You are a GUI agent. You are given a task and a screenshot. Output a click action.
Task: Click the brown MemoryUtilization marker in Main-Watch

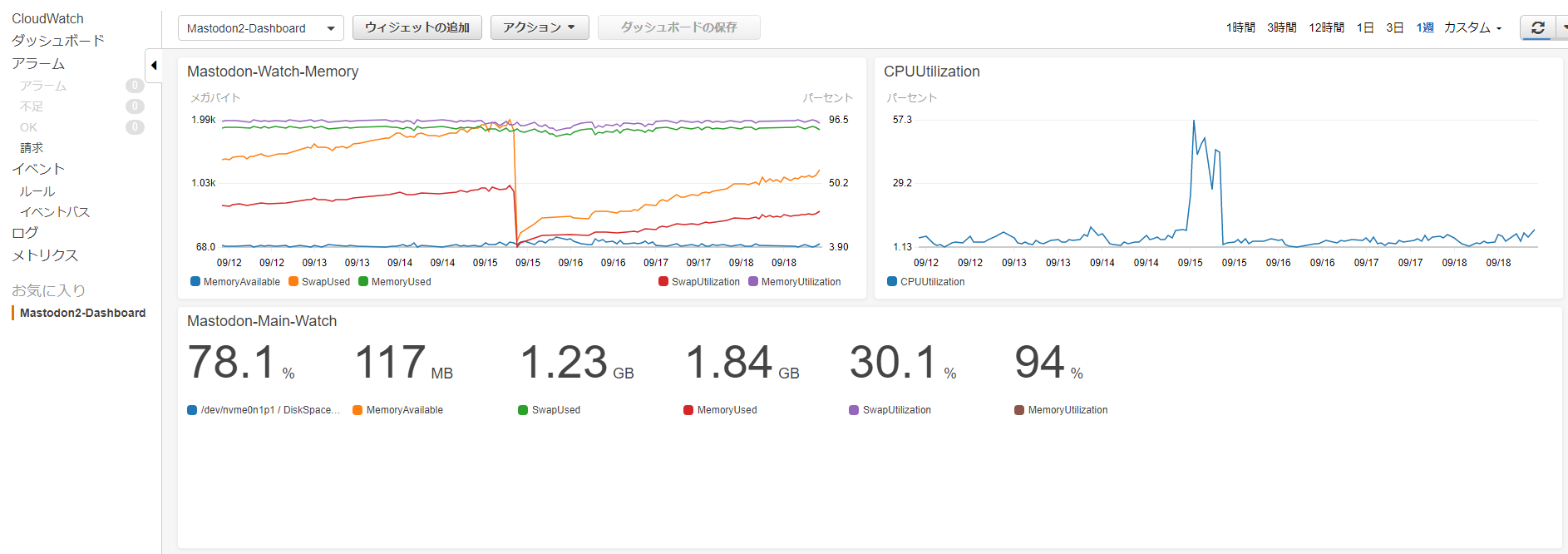point(1019,410)
